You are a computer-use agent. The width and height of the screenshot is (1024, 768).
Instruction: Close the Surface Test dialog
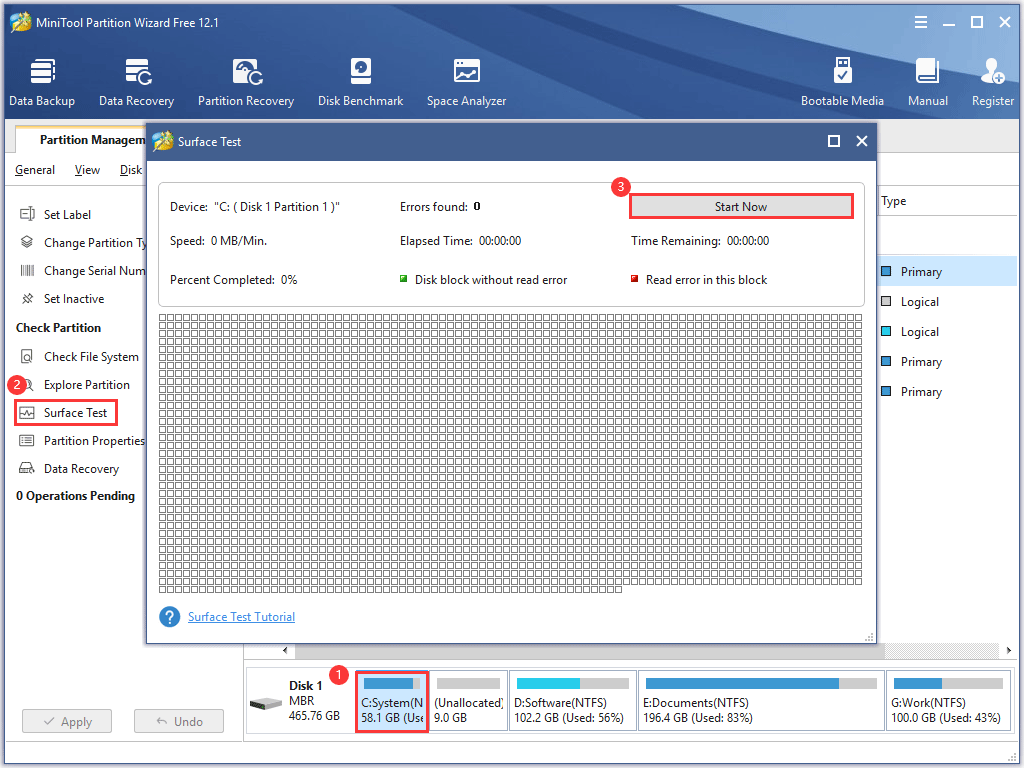862,141
